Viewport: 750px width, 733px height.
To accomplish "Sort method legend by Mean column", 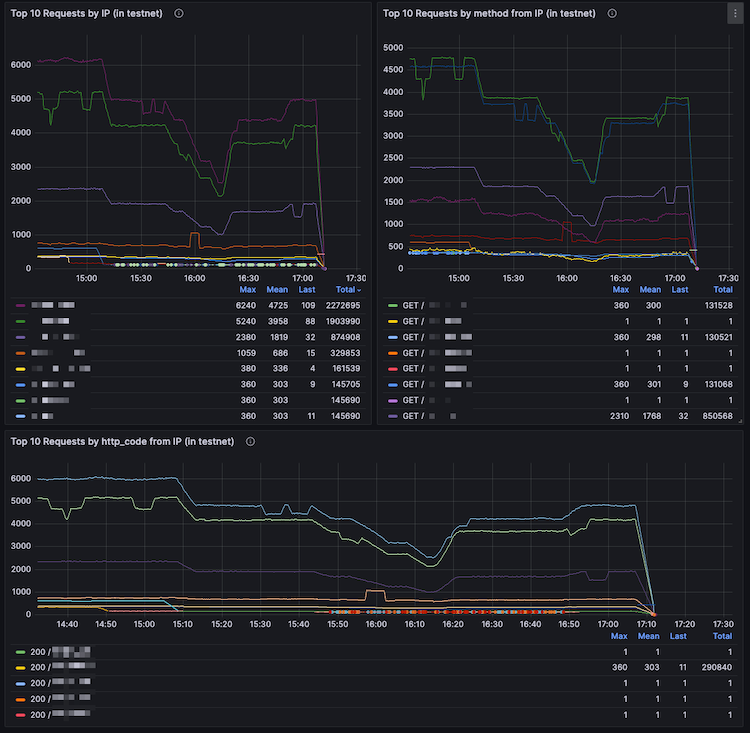I will [651, 290].
